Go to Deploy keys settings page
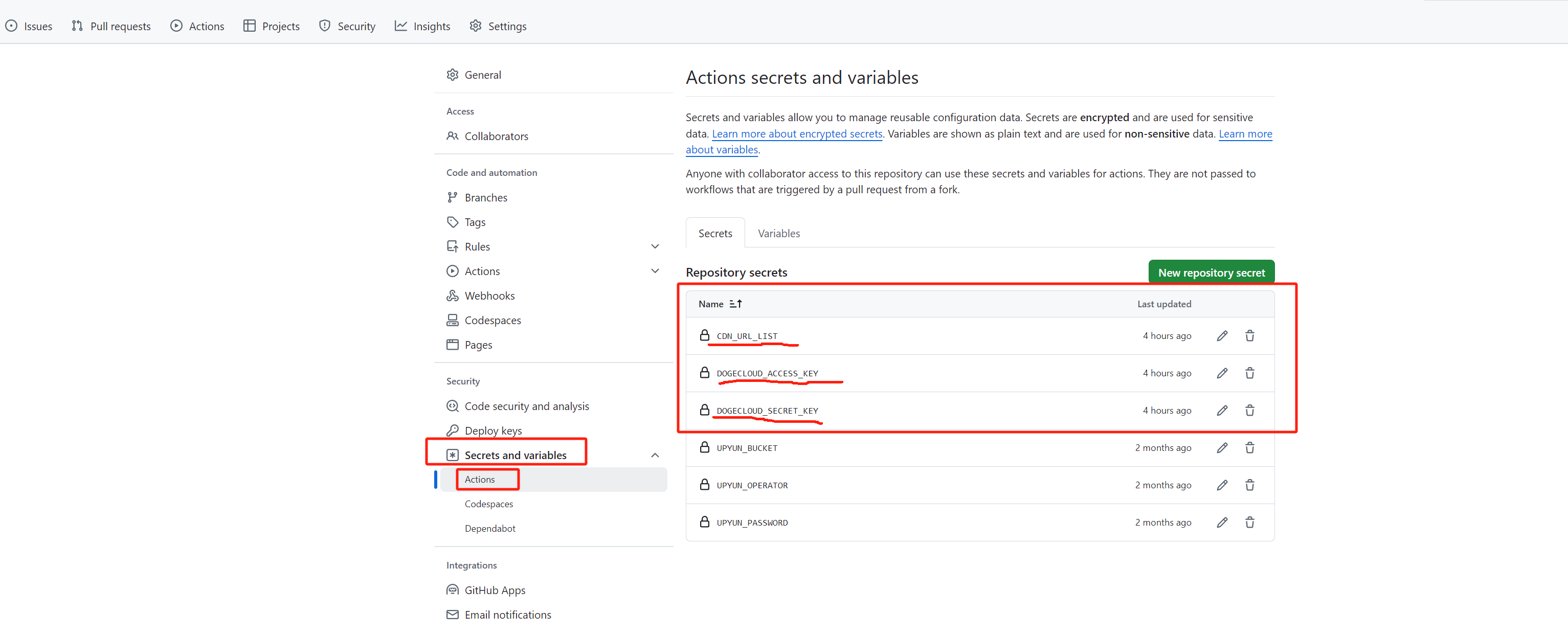This screenshot has height=635, width=1568. pos(492,430)
